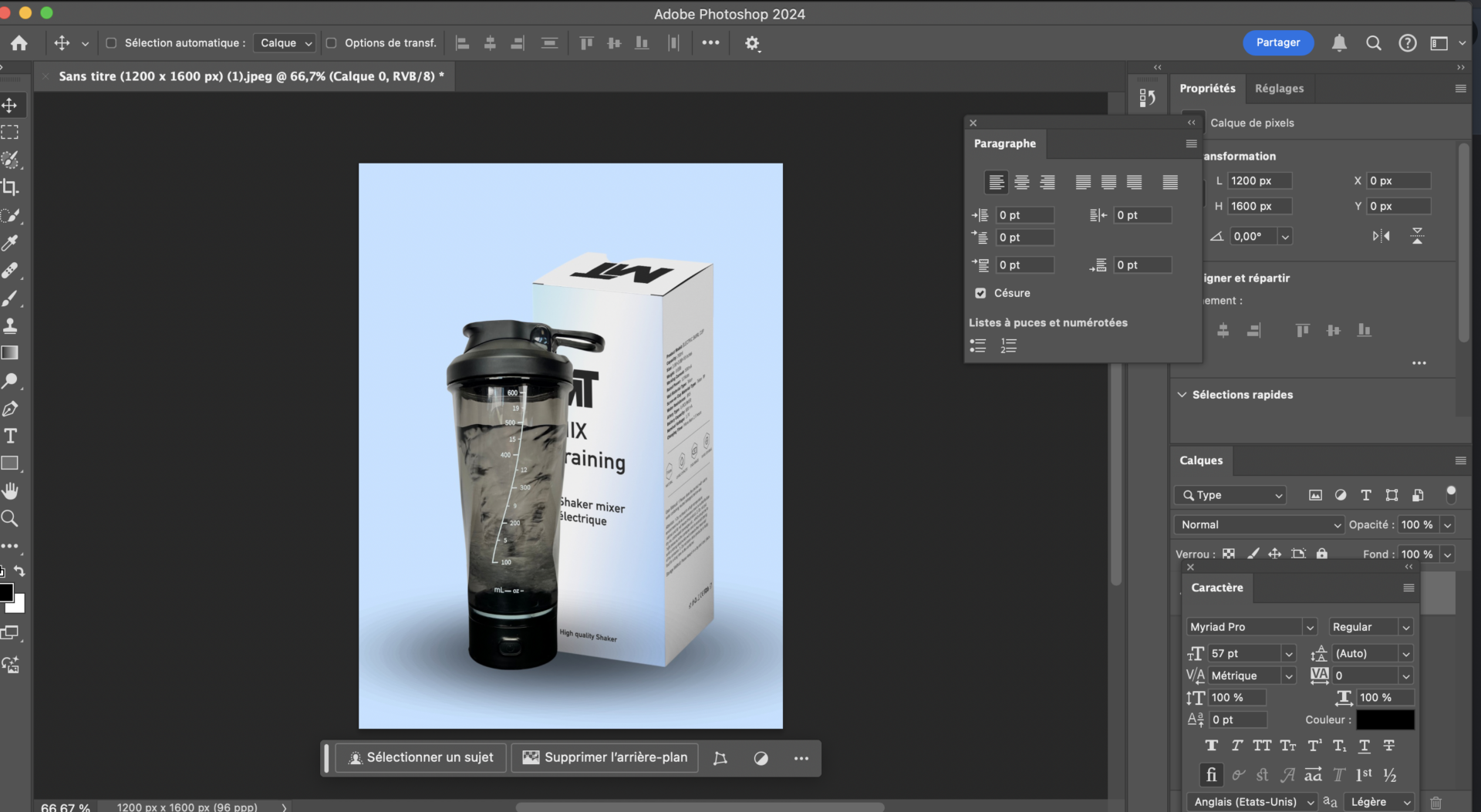Screen dimensions: 1481x812
Task: Toggle underline in Caractère panel
Action: pos(1365,746)
